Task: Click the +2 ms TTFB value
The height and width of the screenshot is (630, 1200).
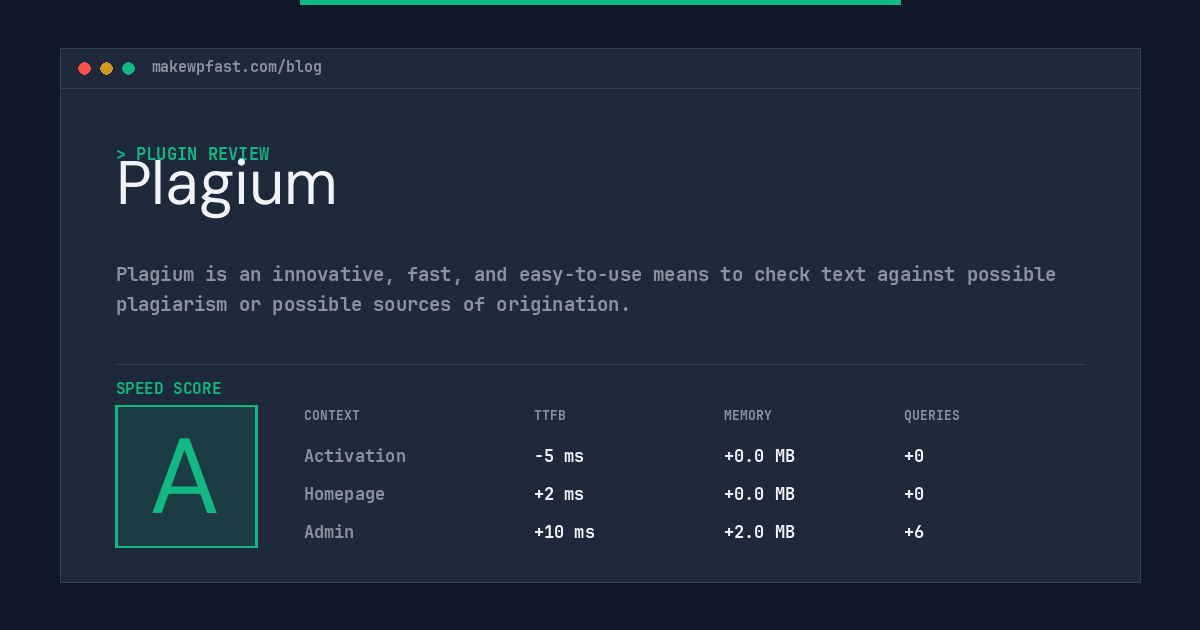Action: click(559, 494)
